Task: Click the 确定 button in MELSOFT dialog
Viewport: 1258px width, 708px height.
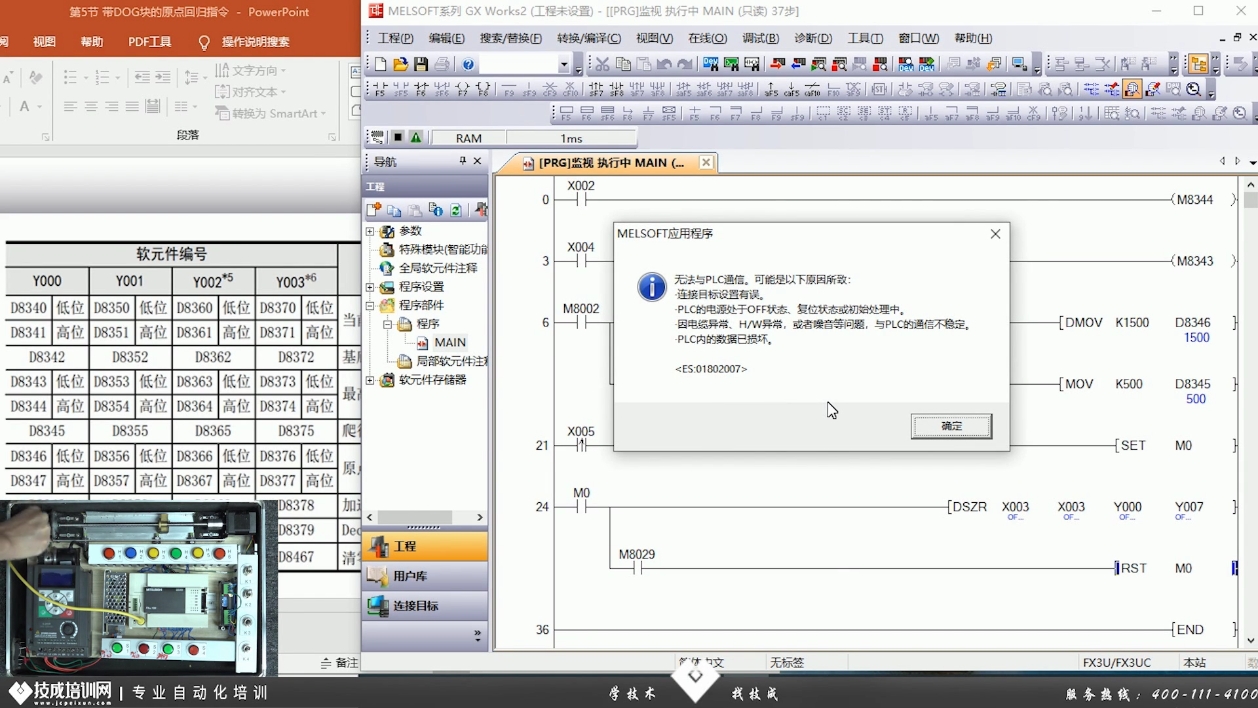Action: tap(951, 426)
